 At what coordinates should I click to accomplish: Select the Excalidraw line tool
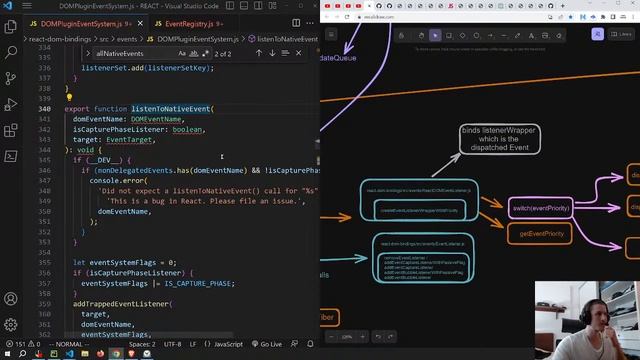coord(504,36)
